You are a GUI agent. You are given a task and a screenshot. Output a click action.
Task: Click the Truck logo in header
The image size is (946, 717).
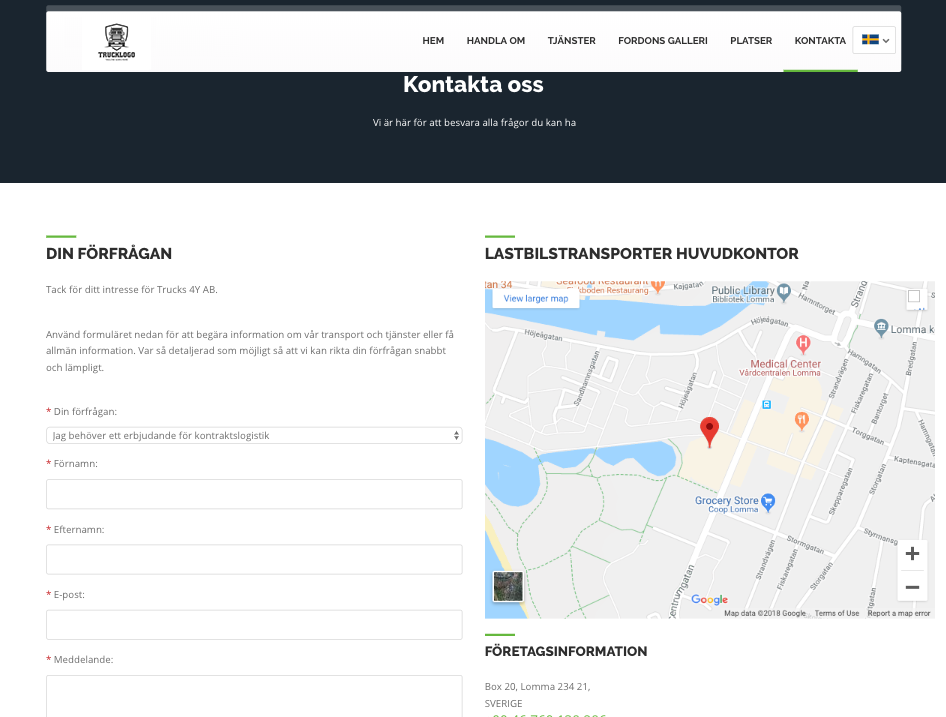116,42
